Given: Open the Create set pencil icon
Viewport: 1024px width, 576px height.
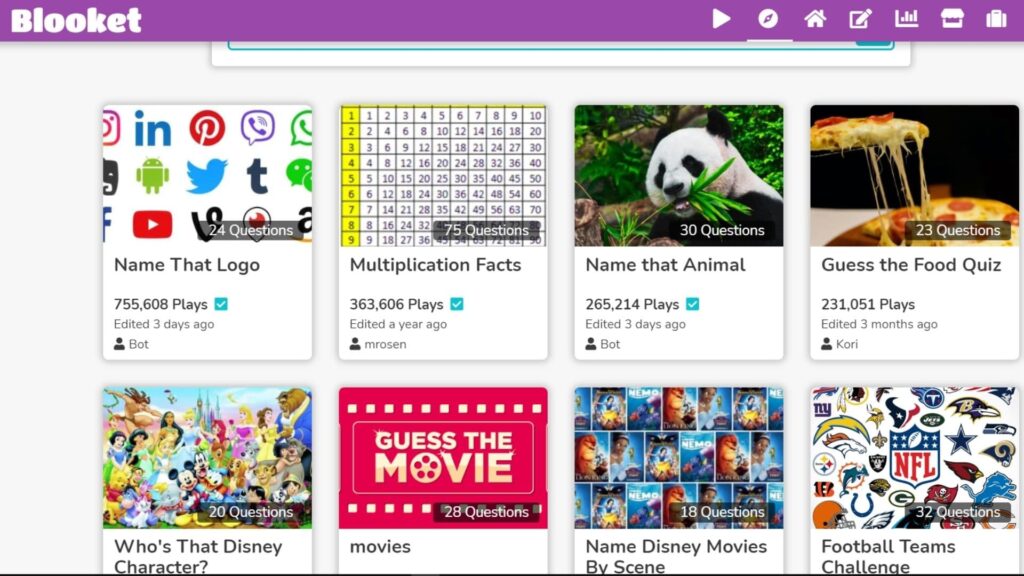Looking at the screenshot, I should [x=861, y=19].
